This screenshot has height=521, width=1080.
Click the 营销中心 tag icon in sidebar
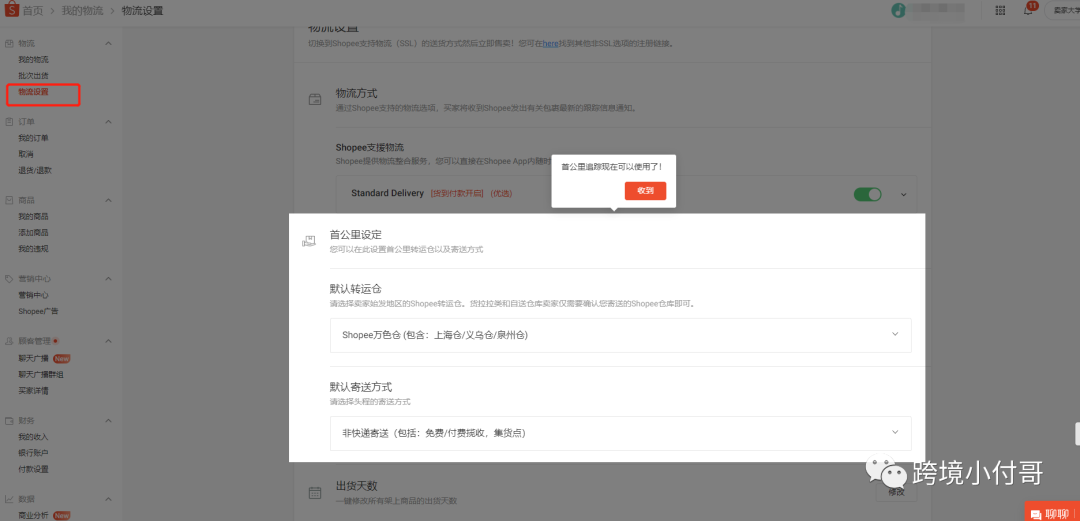(9, 279)
